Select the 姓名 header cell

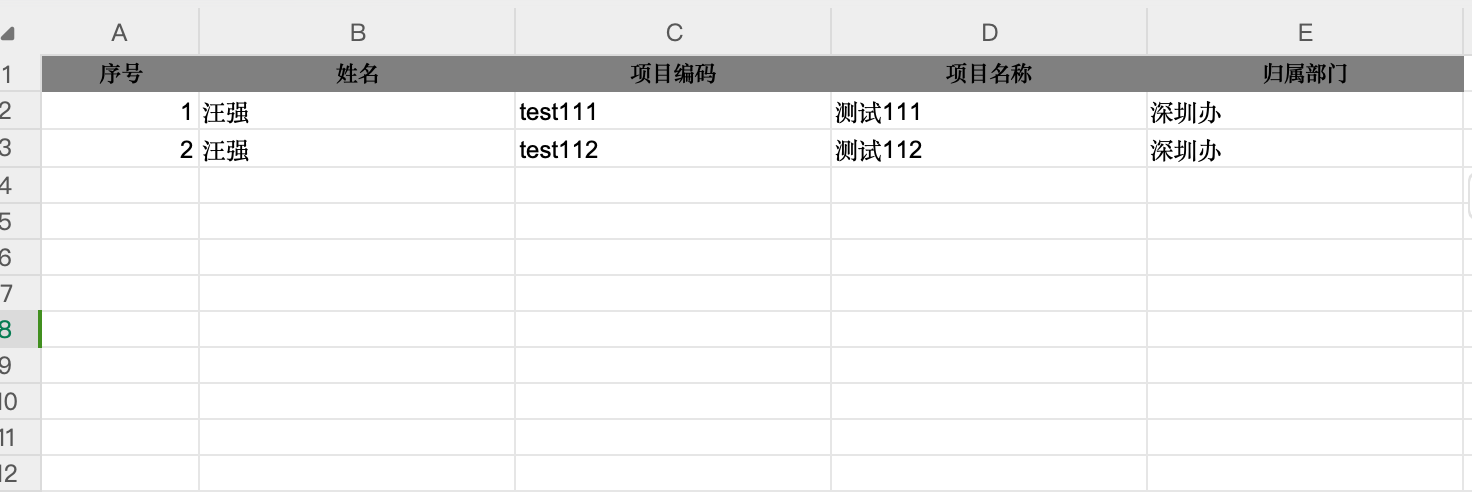coord(357,74)
